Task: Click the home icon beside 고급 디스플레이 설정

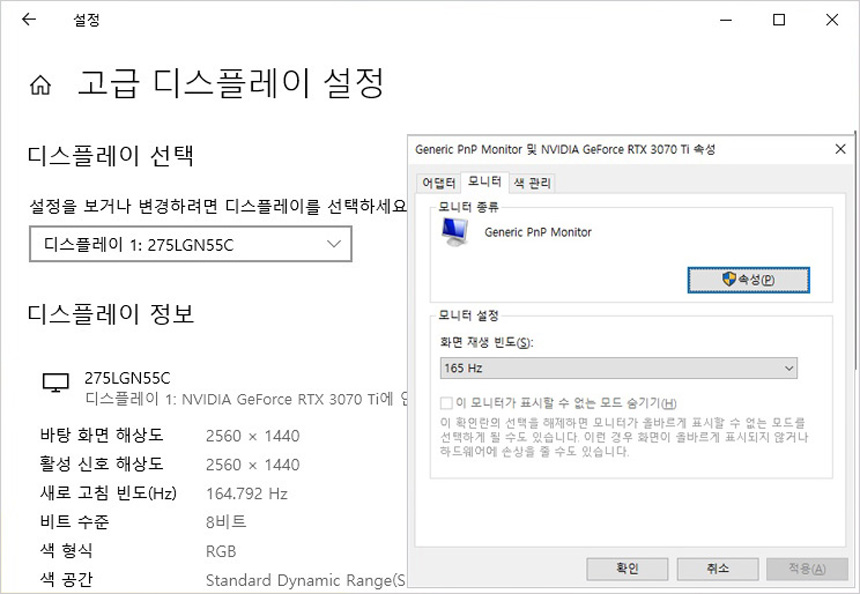Action: pos(40,85)
